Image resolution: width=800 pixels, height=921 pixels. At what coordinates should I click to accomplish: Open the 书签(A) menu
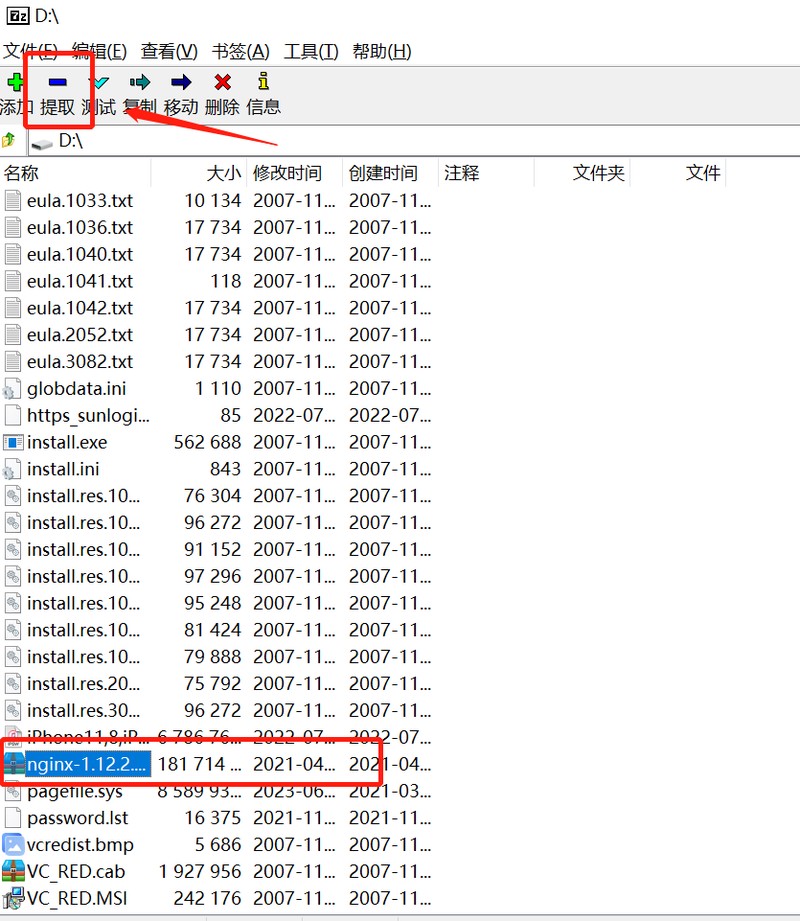241,52
